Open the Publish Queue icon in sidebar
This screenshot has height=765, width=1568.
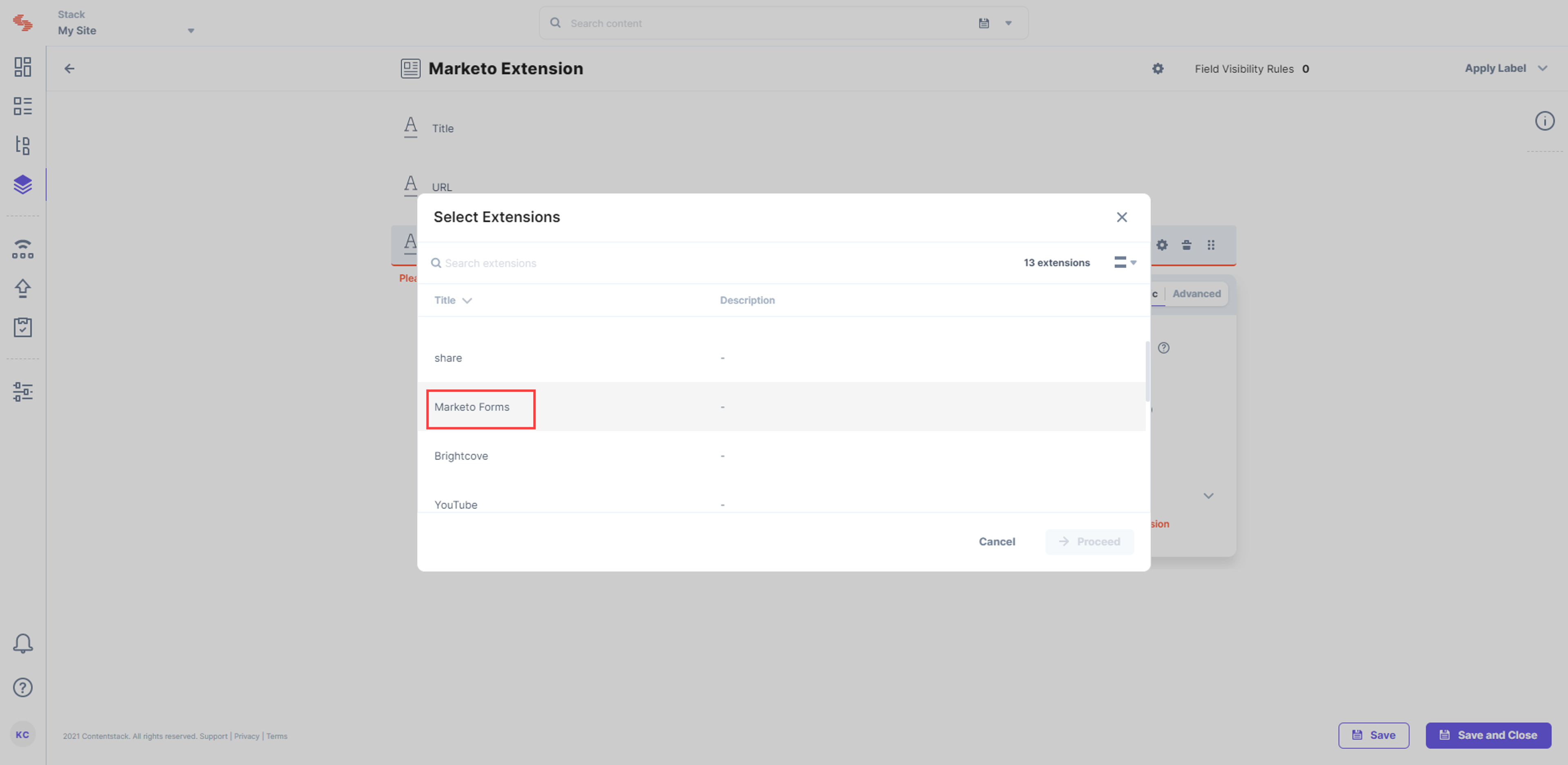click(x=22, y=249)
